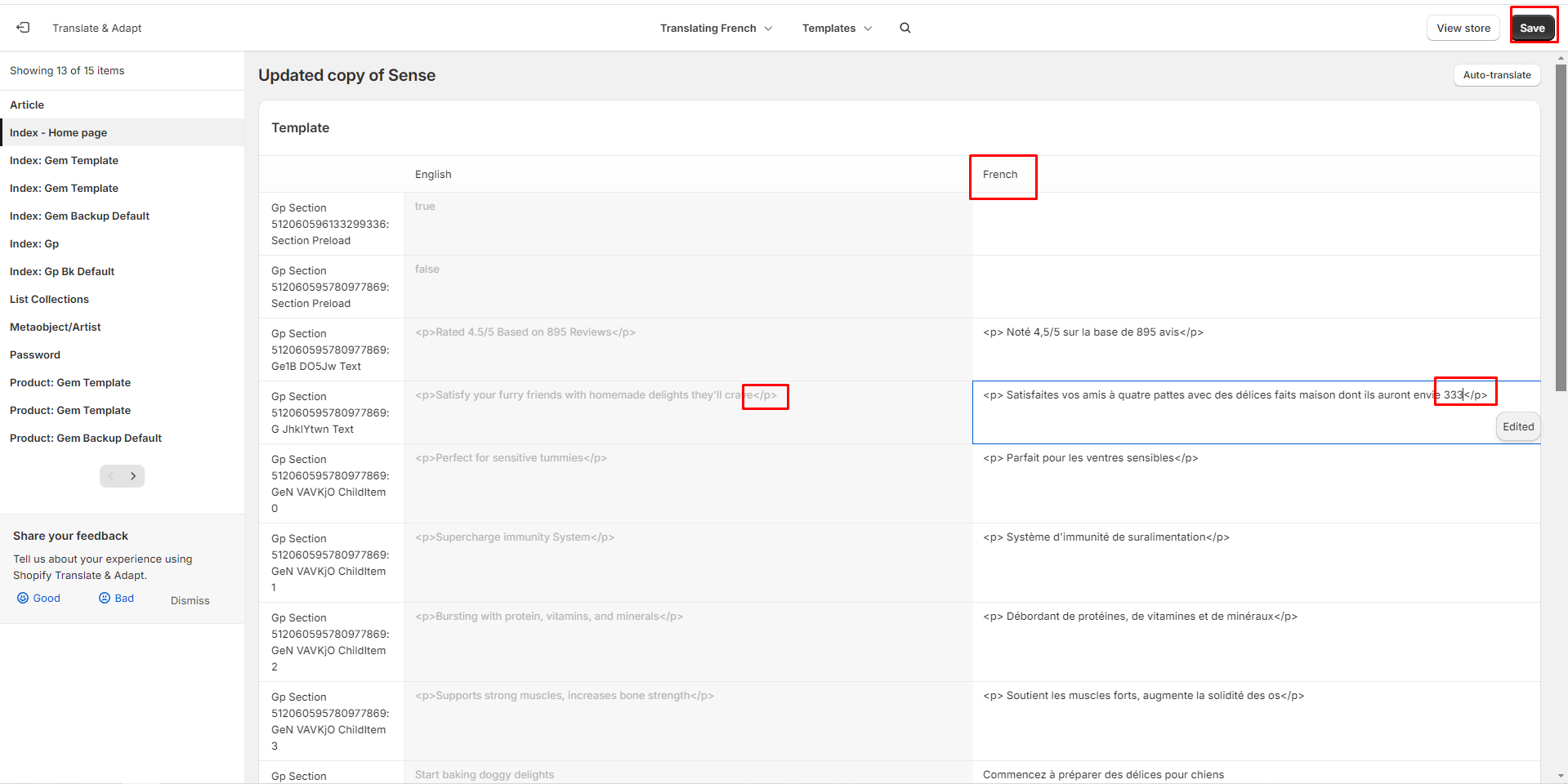The height and width of the screenshot is (784, 1568).
Task: Open the Password template item
Action: coord(35,354)
